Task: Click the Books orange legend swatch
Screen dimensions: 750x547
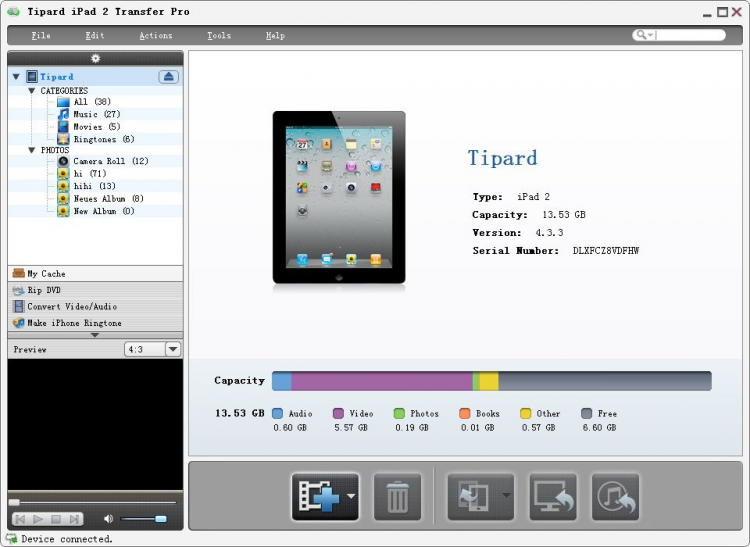Action: 464,413
